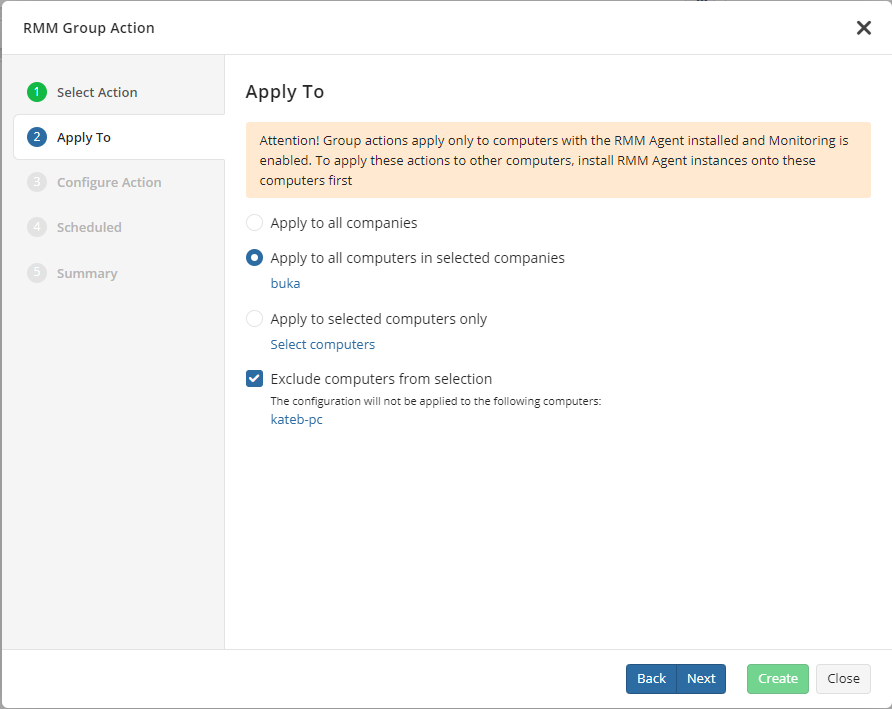
Task: Go to the Select Action step
Action: coord(97,92)
